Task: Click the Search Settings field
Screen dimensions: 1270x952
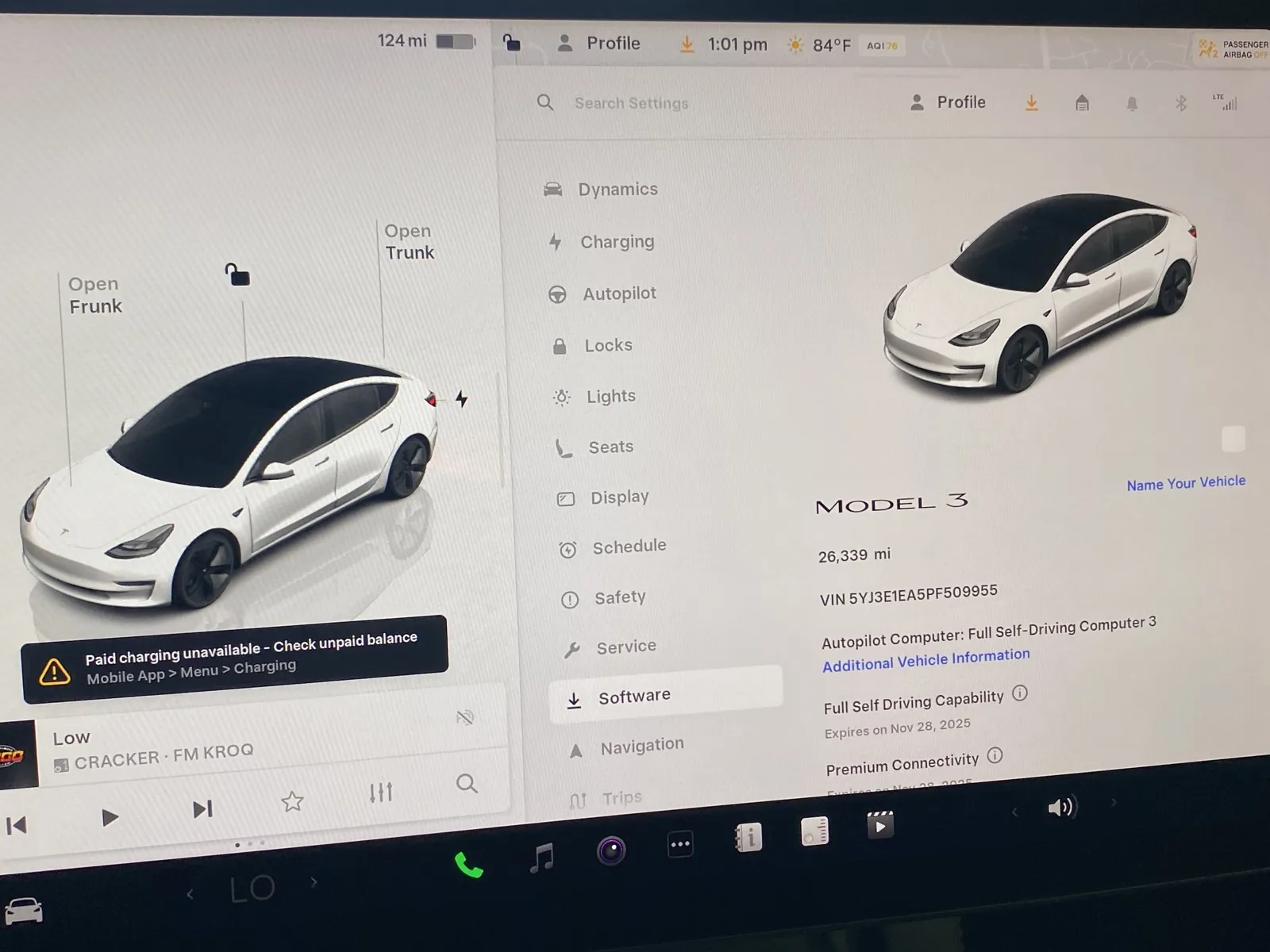Action: 631,104
